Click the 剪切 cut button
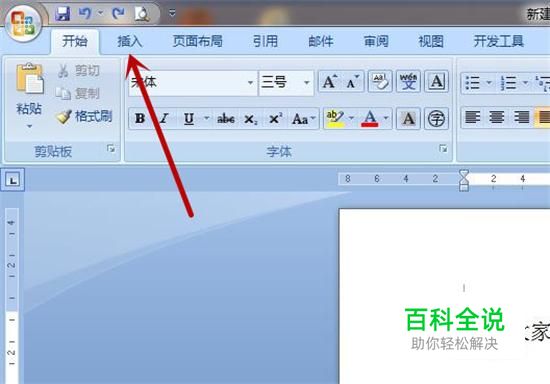 (79, 71)
